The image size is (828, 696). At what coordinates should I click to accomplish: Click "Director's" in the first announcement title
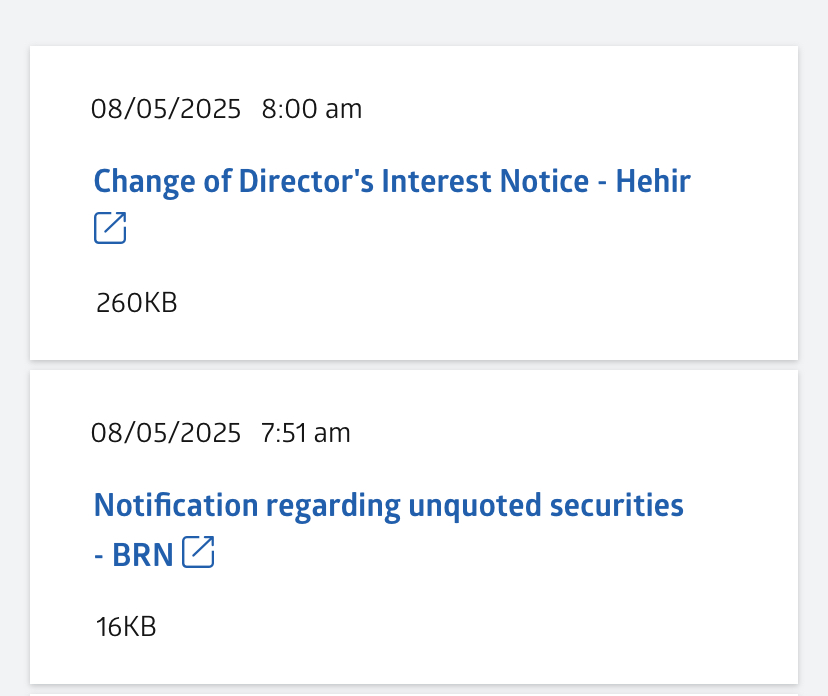pyautogui.click(x=306, y=181)
